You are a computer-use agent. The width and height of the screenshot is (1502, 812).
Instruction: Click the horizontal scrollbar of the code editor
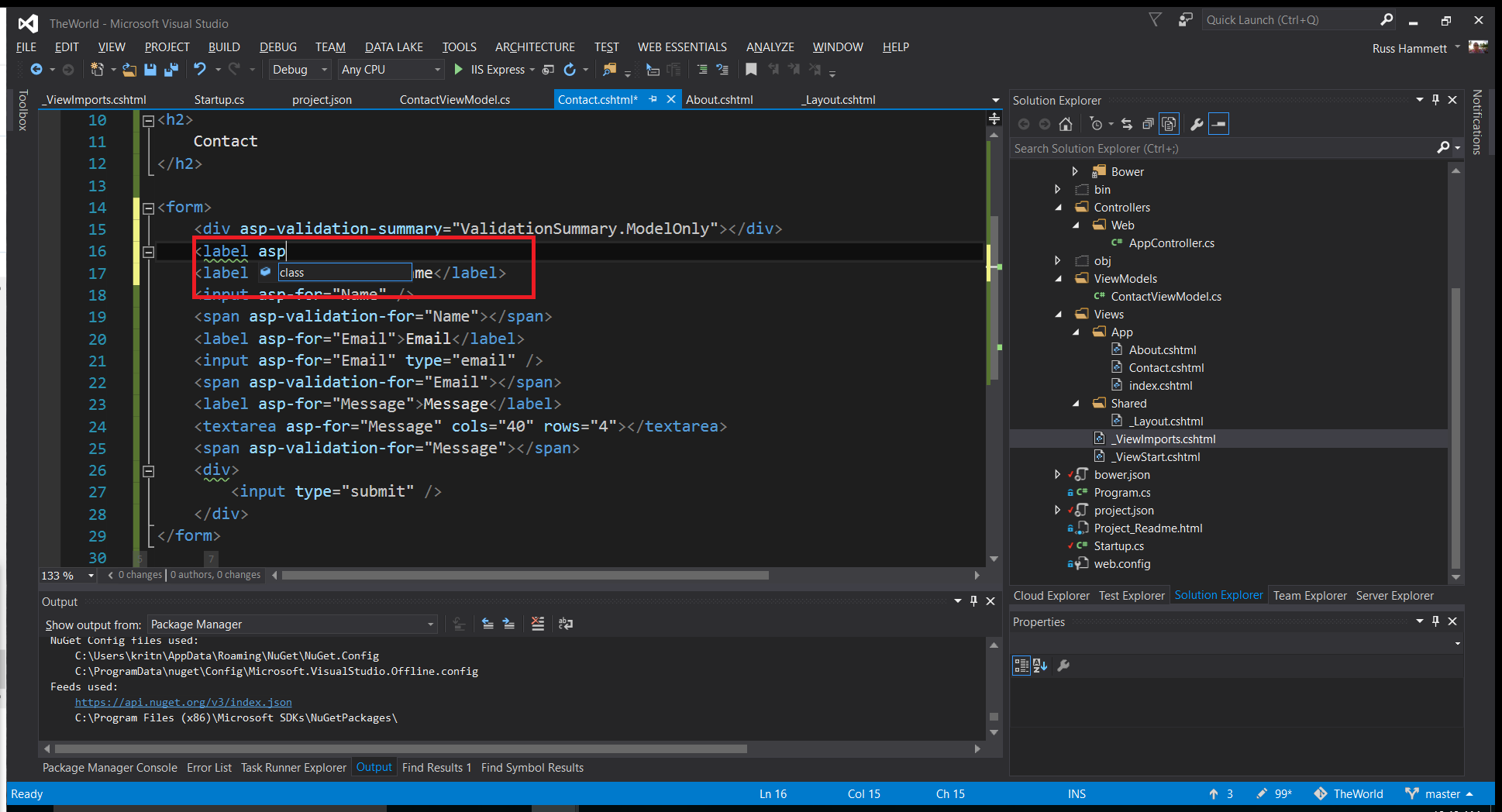point(525,576)
